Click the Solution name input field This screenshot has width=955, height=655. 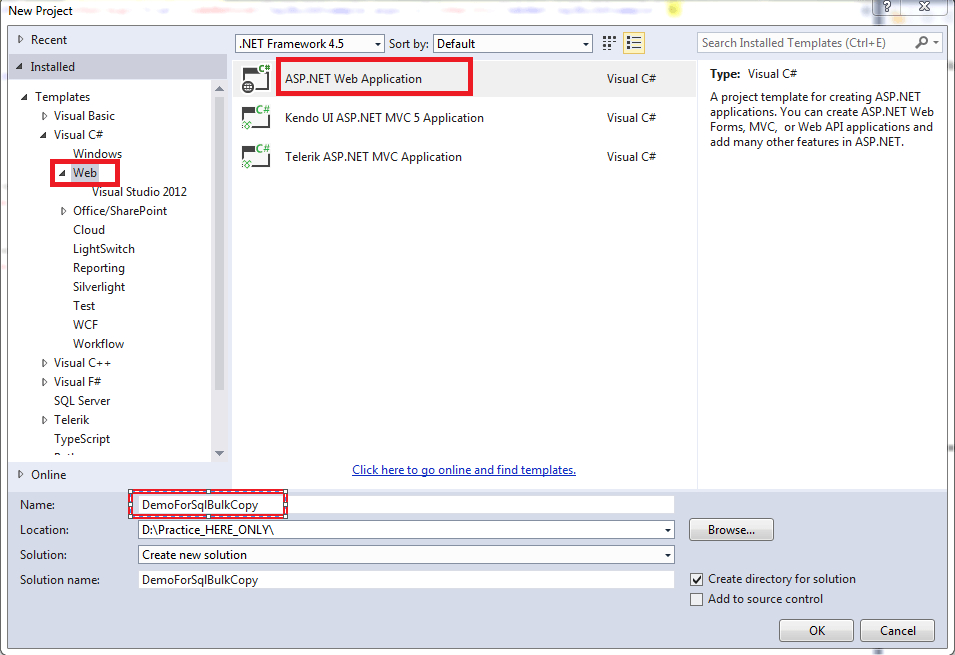(406, 579)
